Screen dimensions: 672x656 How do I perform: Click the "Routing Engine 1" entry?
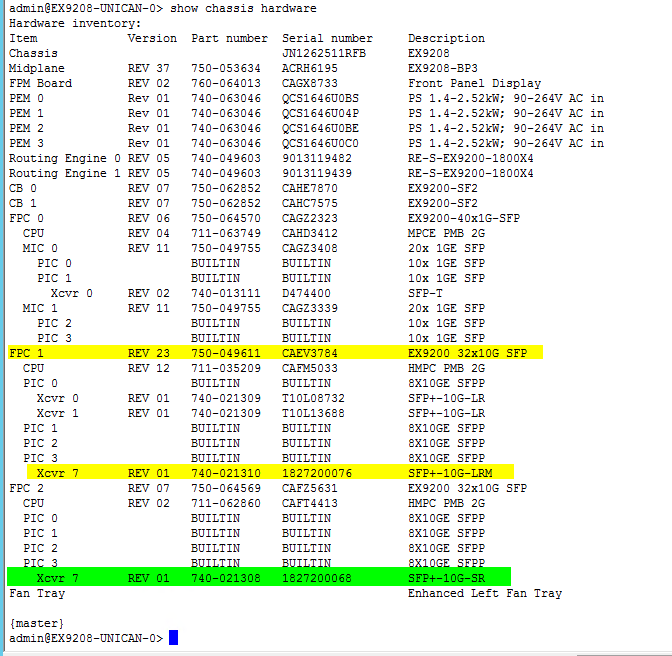(x=65, y=173)
